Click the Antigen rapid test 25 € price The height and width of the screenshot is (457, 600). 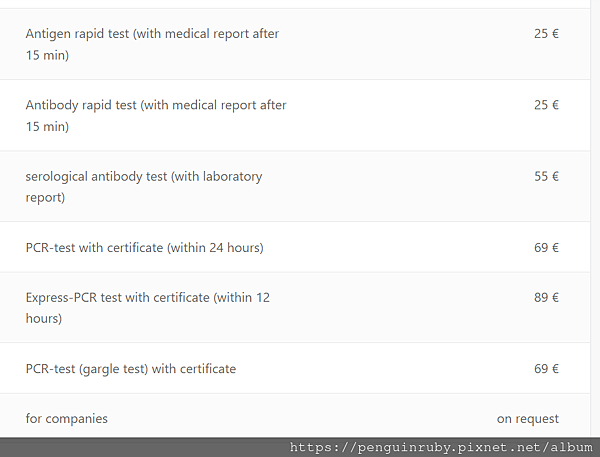[546, 34]
